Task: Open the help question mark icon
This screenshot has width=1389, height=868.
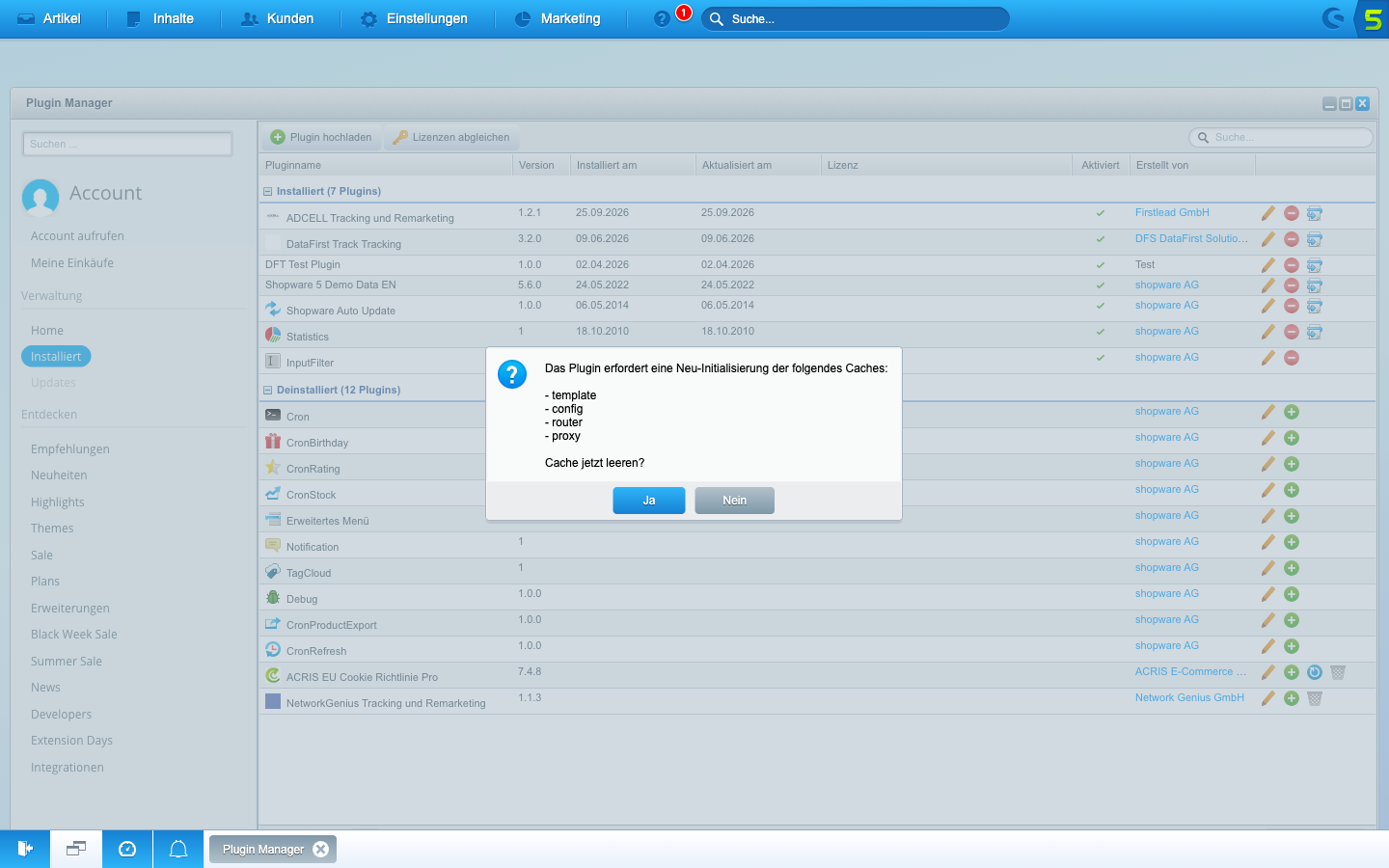Action: 662,19
